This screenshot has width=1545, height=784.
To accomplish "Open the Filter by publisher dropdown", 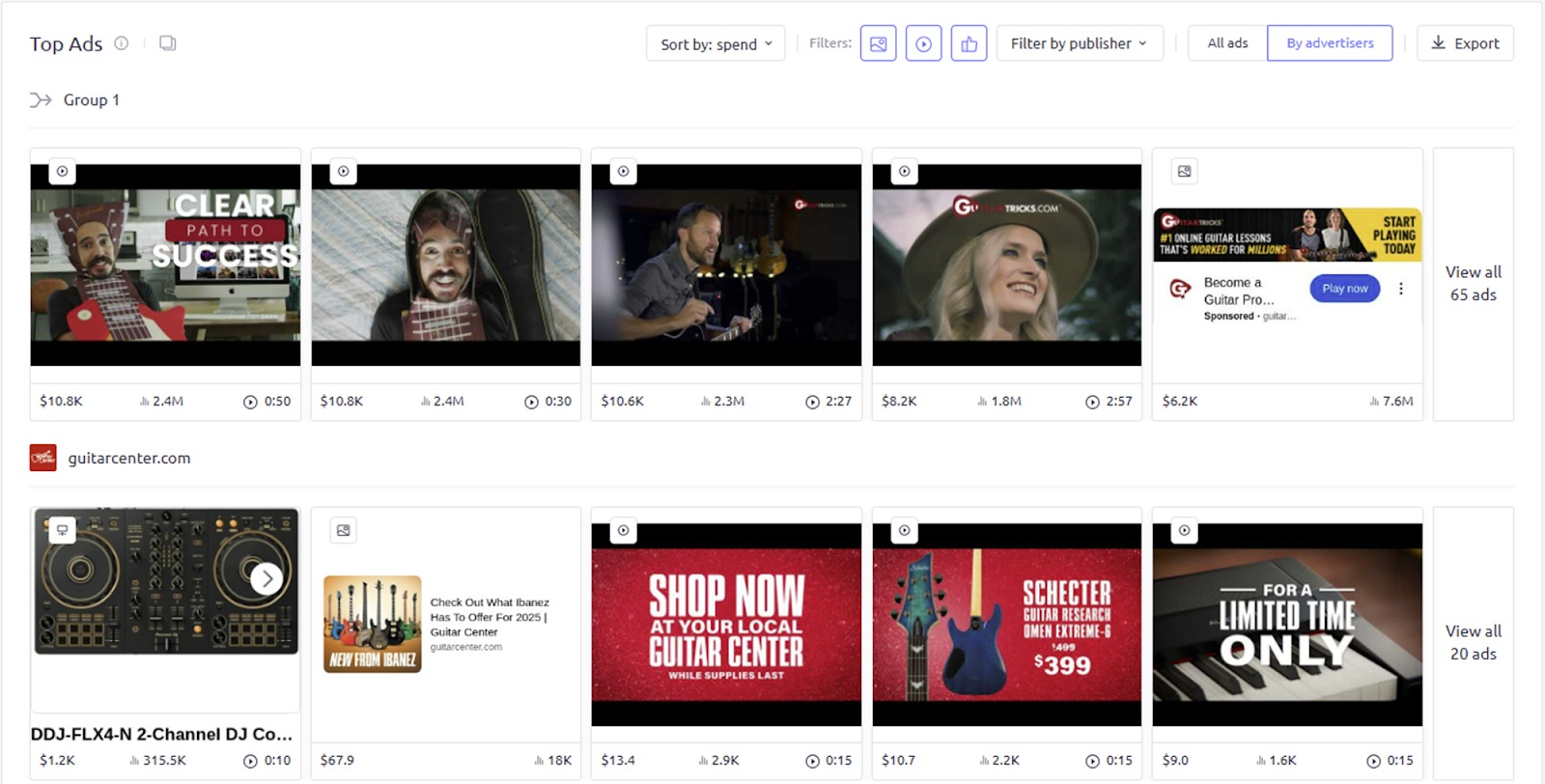I will (1079, 43).
